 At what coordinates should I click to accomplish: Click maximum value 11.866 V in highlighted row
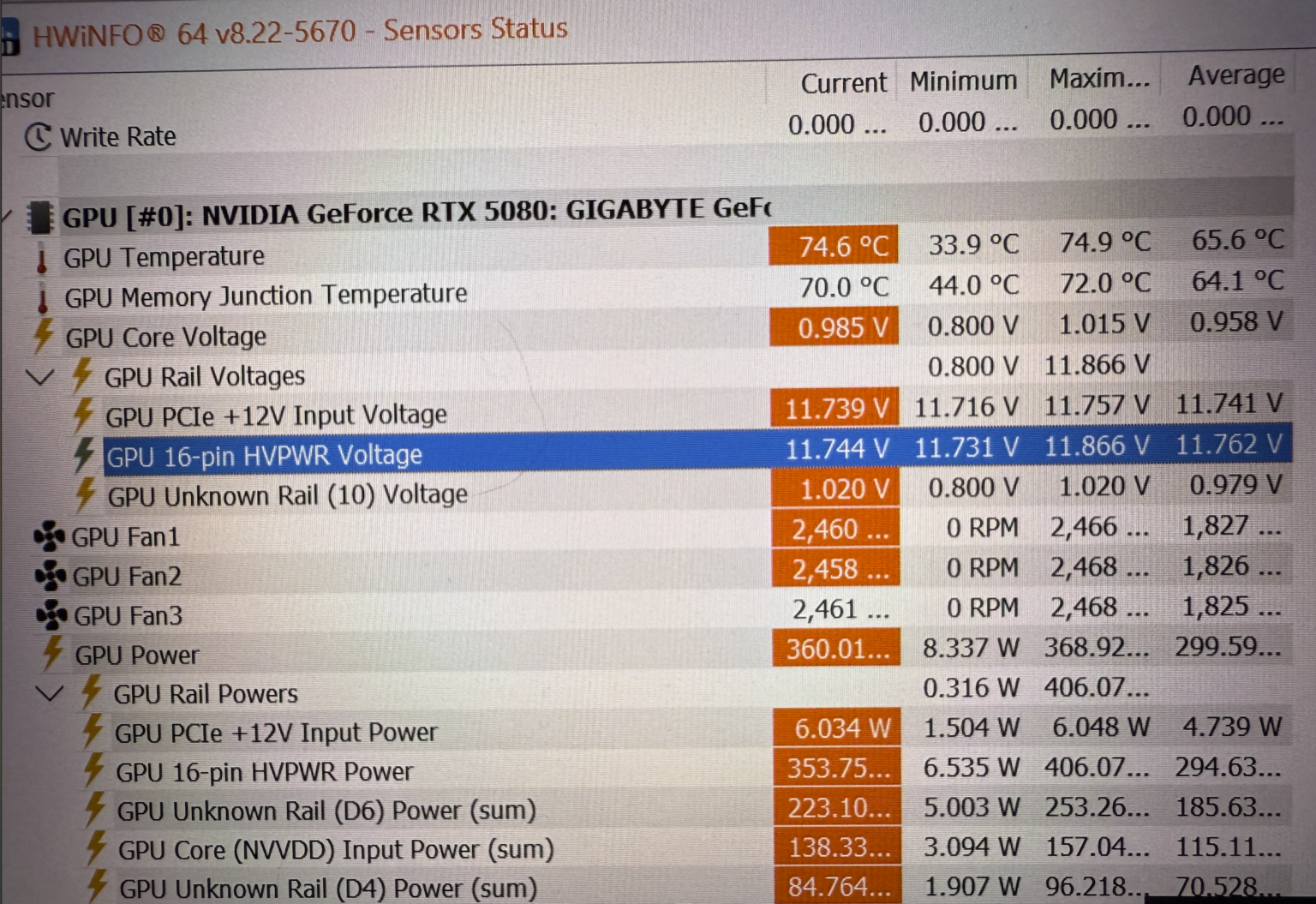point(1097,446)
